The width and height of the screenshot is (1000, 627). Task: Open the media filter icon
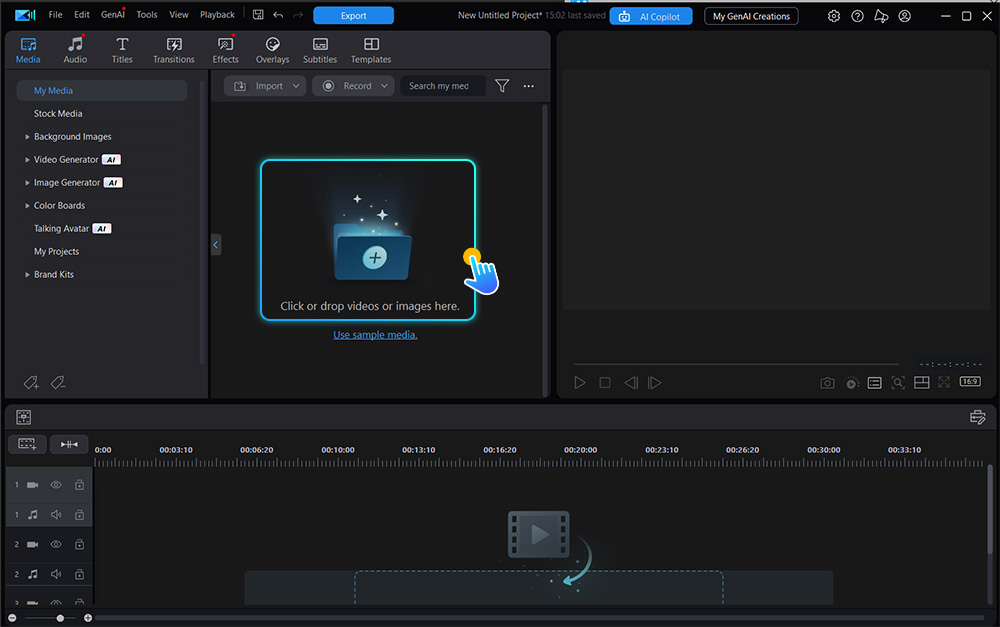[x=501, y=85]
